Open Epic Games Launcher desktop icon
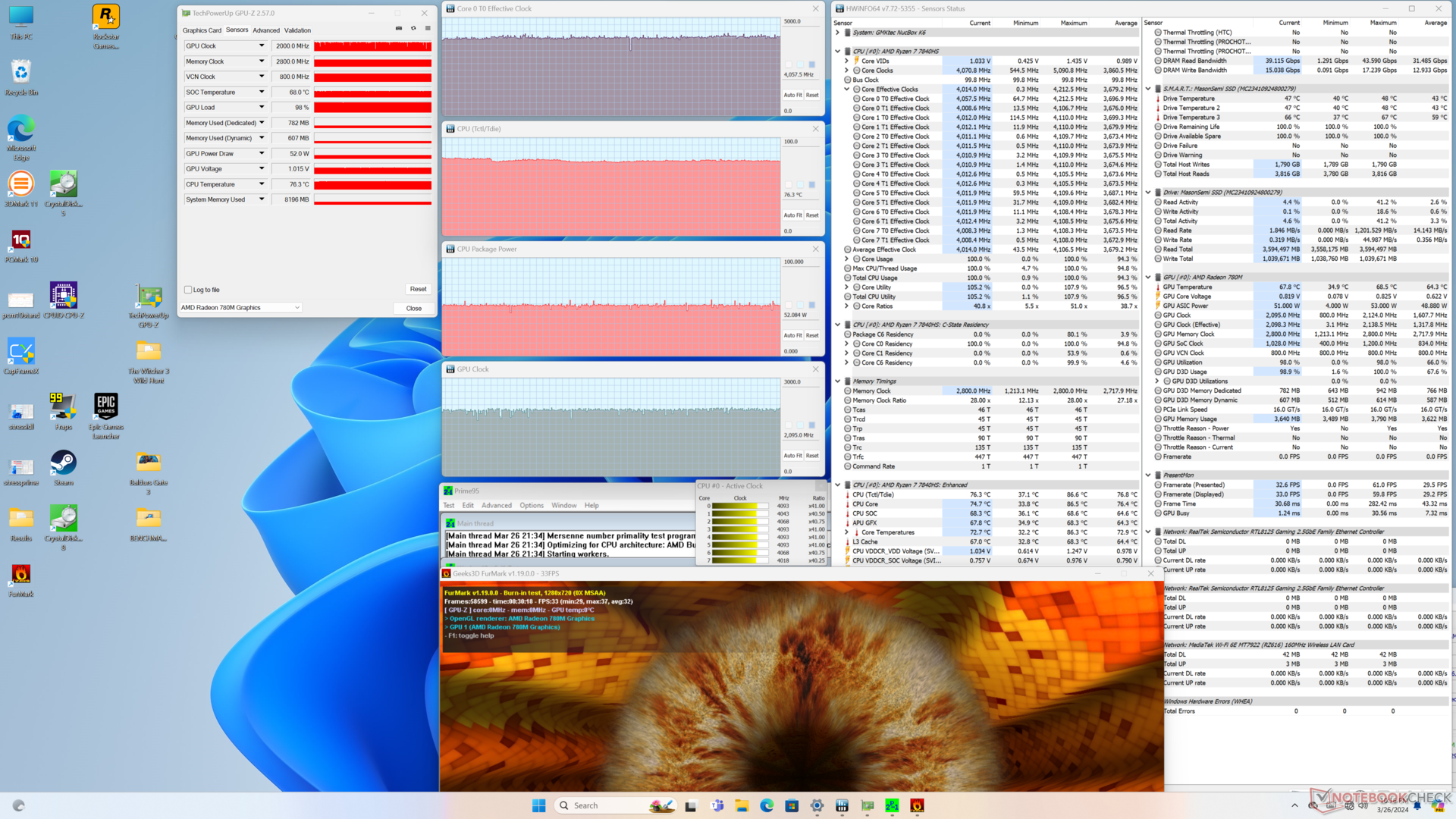Viewport: 1456px width, 819px height. pos(106,407)
